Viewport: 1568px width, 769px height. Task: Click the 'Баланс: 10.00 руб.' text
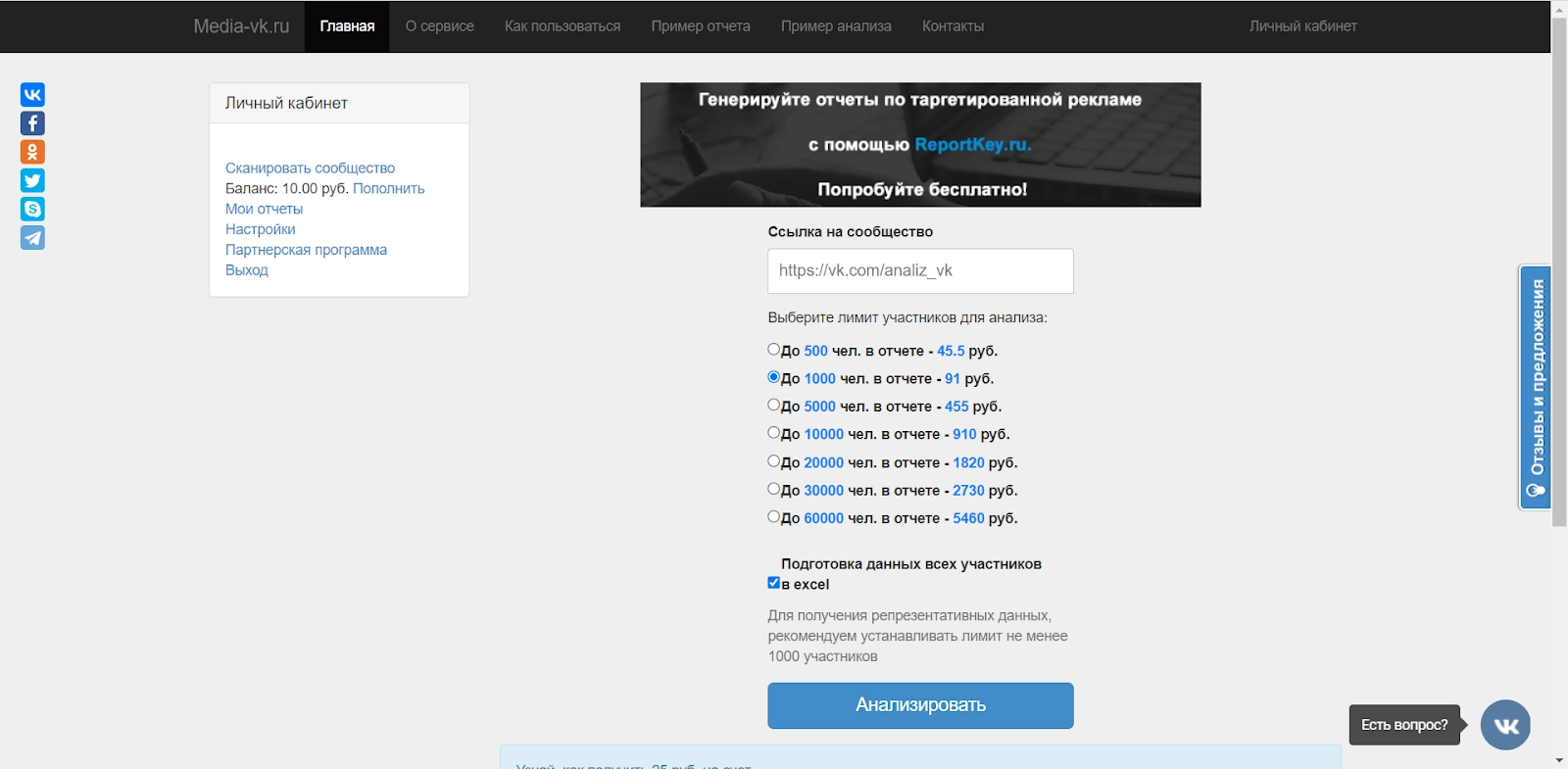287,189
